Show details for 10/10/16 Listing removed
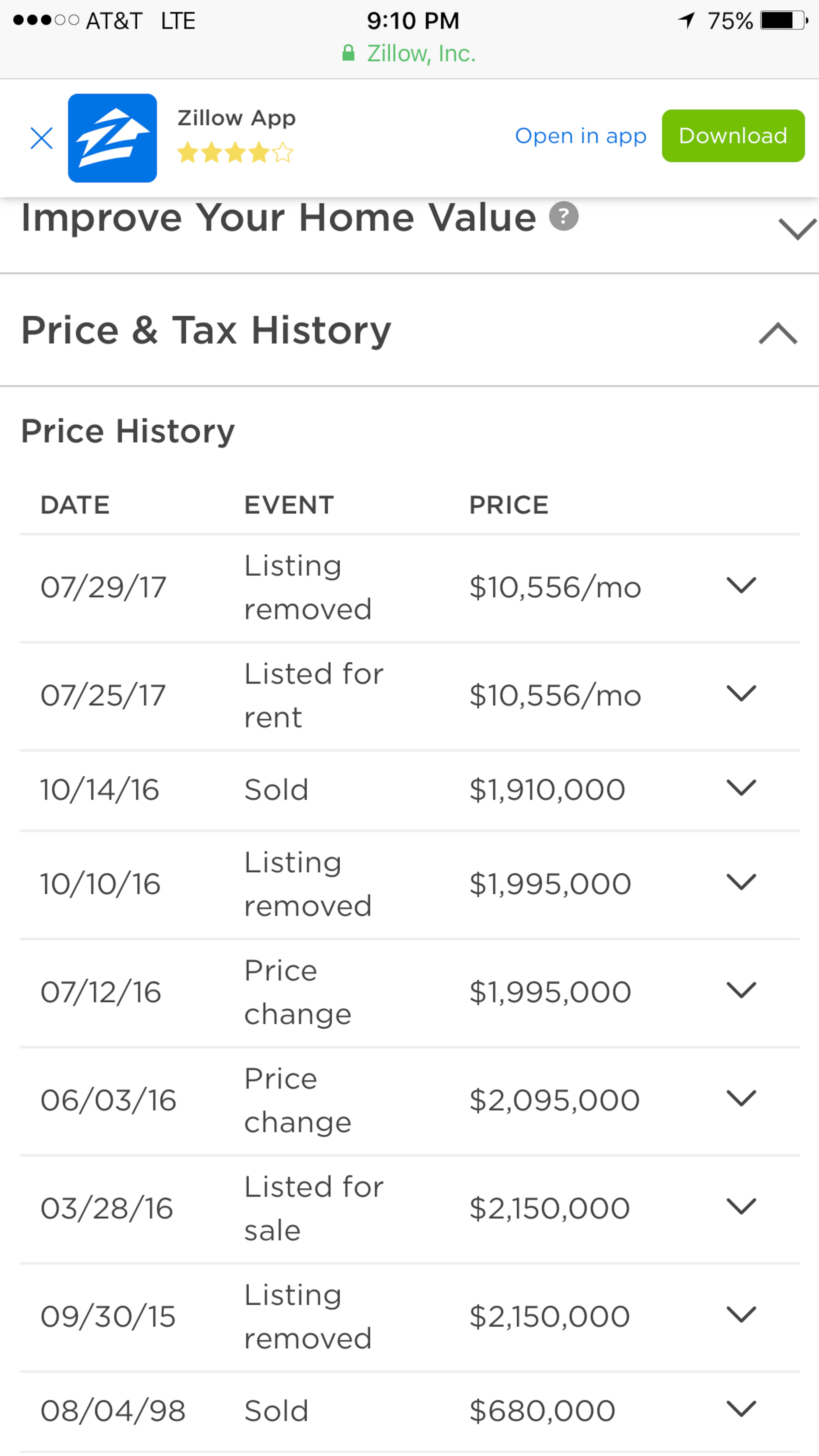This screenshot has width=819, height=1456. (741, 882)
